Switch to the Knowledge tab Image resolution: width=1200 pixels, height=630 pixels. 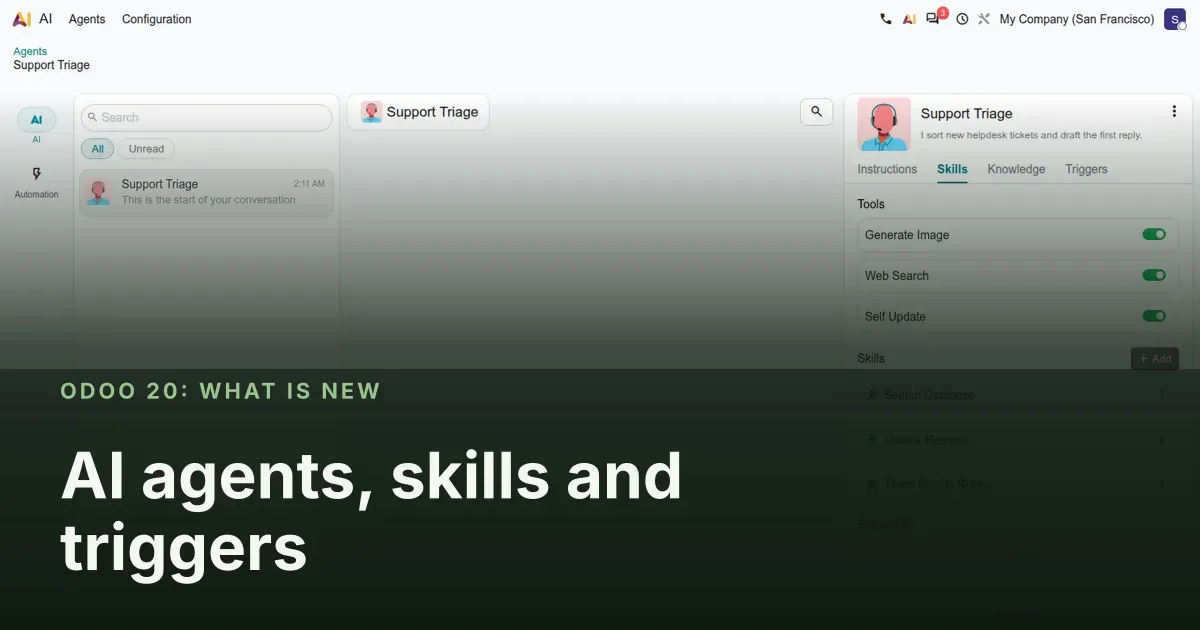(1016, 169)
